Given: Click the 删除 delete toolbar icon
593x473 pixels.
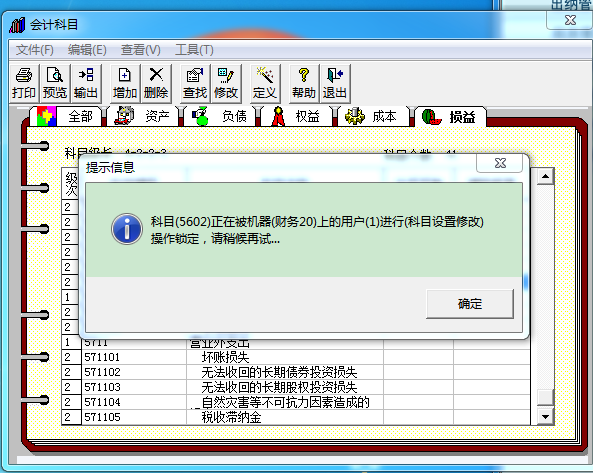Looking at the screenshot, I should [x=156, y=83].
